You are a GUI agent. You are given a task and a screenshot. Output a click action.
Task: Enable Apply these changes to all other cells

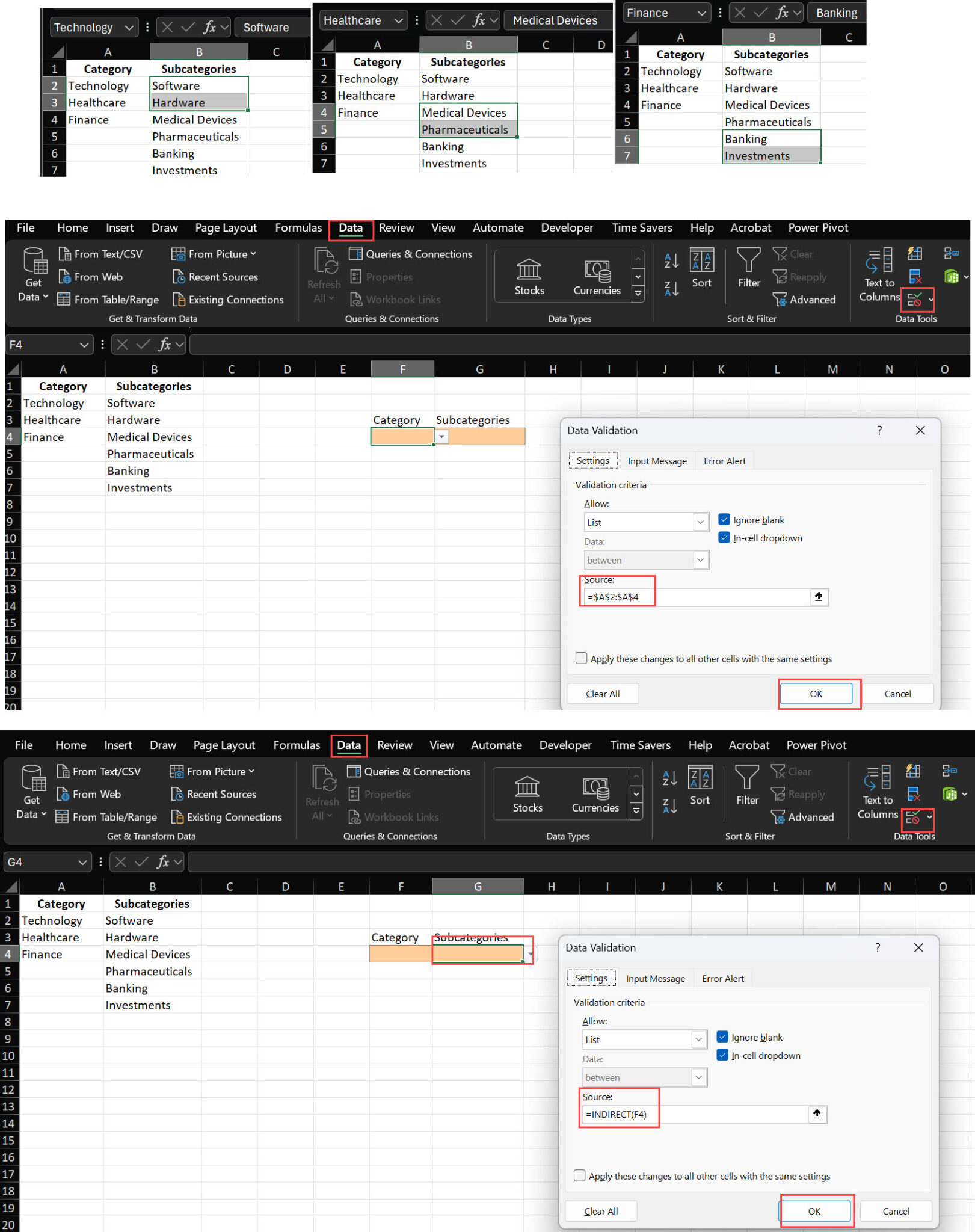click(x=581, y=658)
